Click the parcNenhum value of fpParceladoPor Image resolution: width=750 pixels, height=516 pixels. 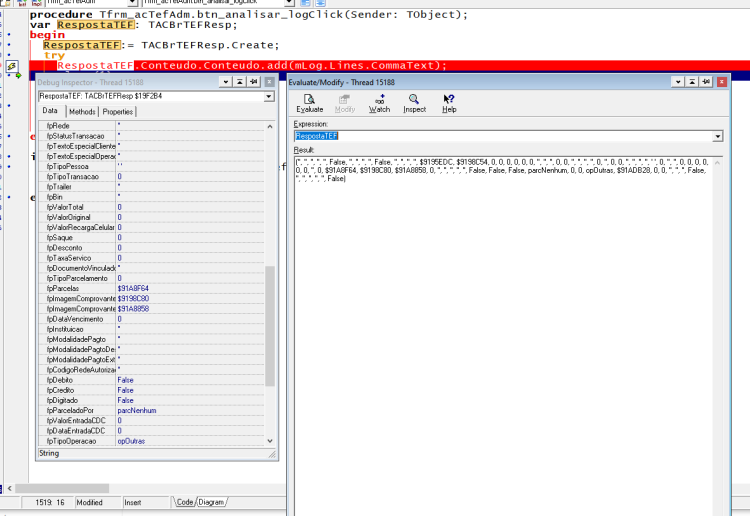137,410
